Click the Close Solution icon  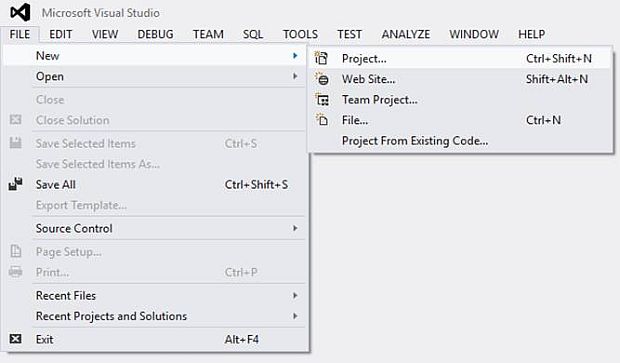point(15,119)
